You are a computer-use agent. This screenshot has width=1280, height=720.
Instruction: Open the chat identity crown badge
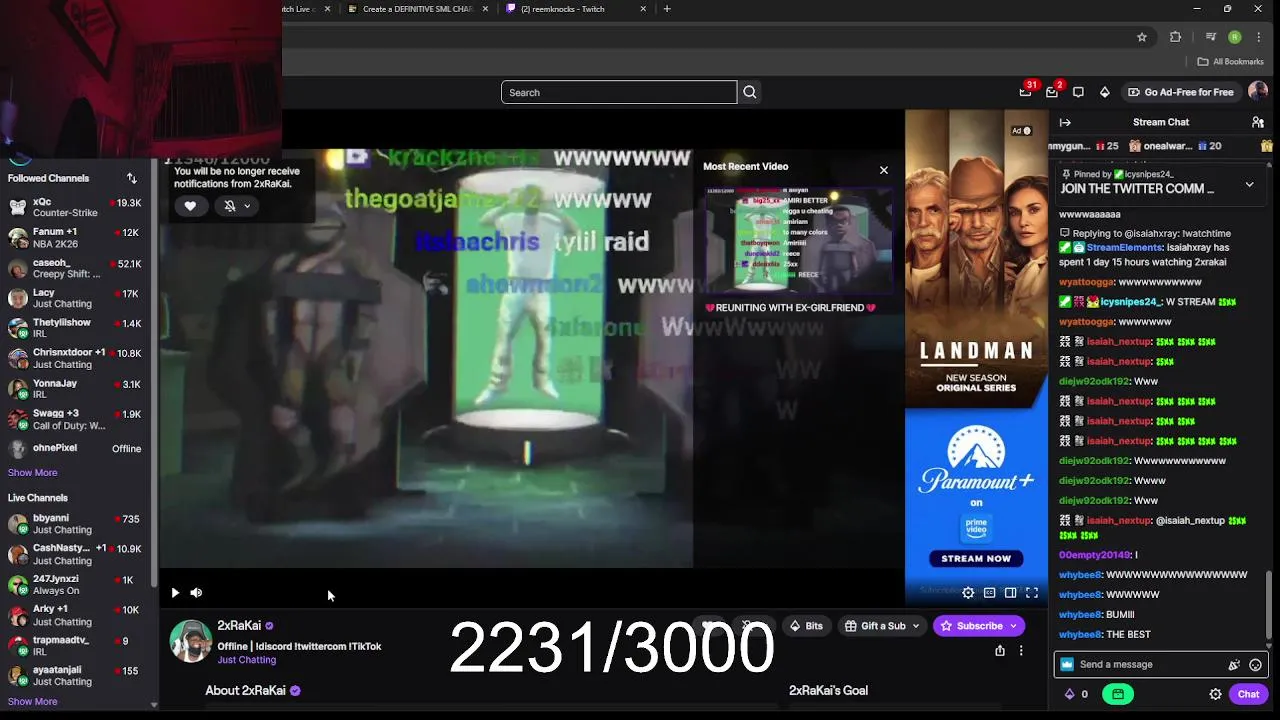(1067, 665)
